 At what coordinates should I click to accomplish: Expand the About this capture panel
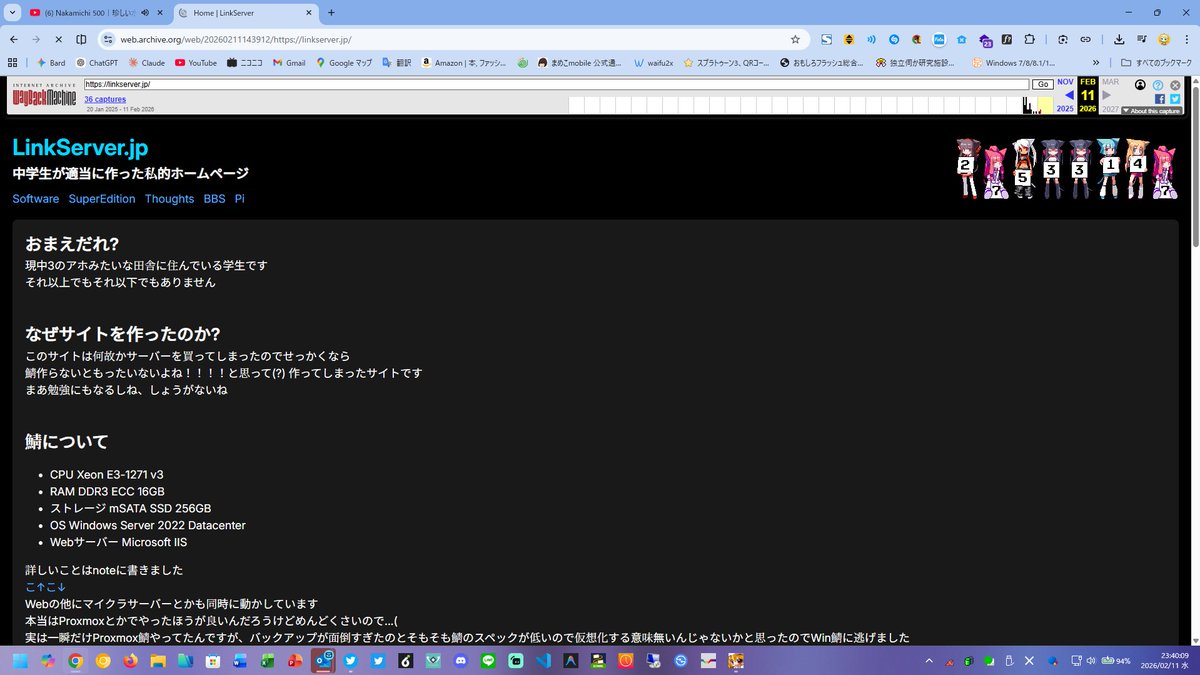coord(1152,111)
